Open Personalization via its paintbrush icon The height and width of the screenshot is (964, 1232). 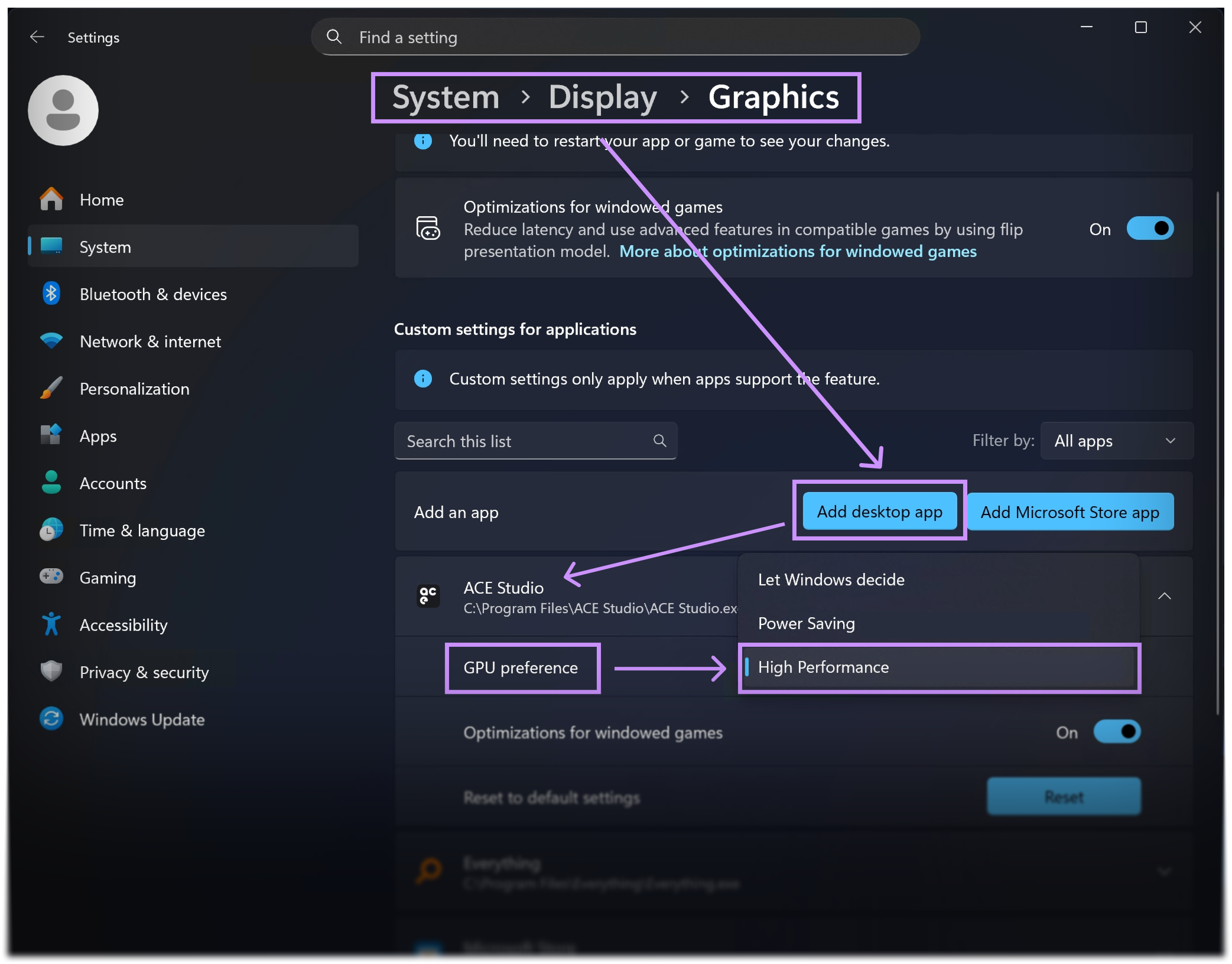pyautogui.click(x=51, y=388)
